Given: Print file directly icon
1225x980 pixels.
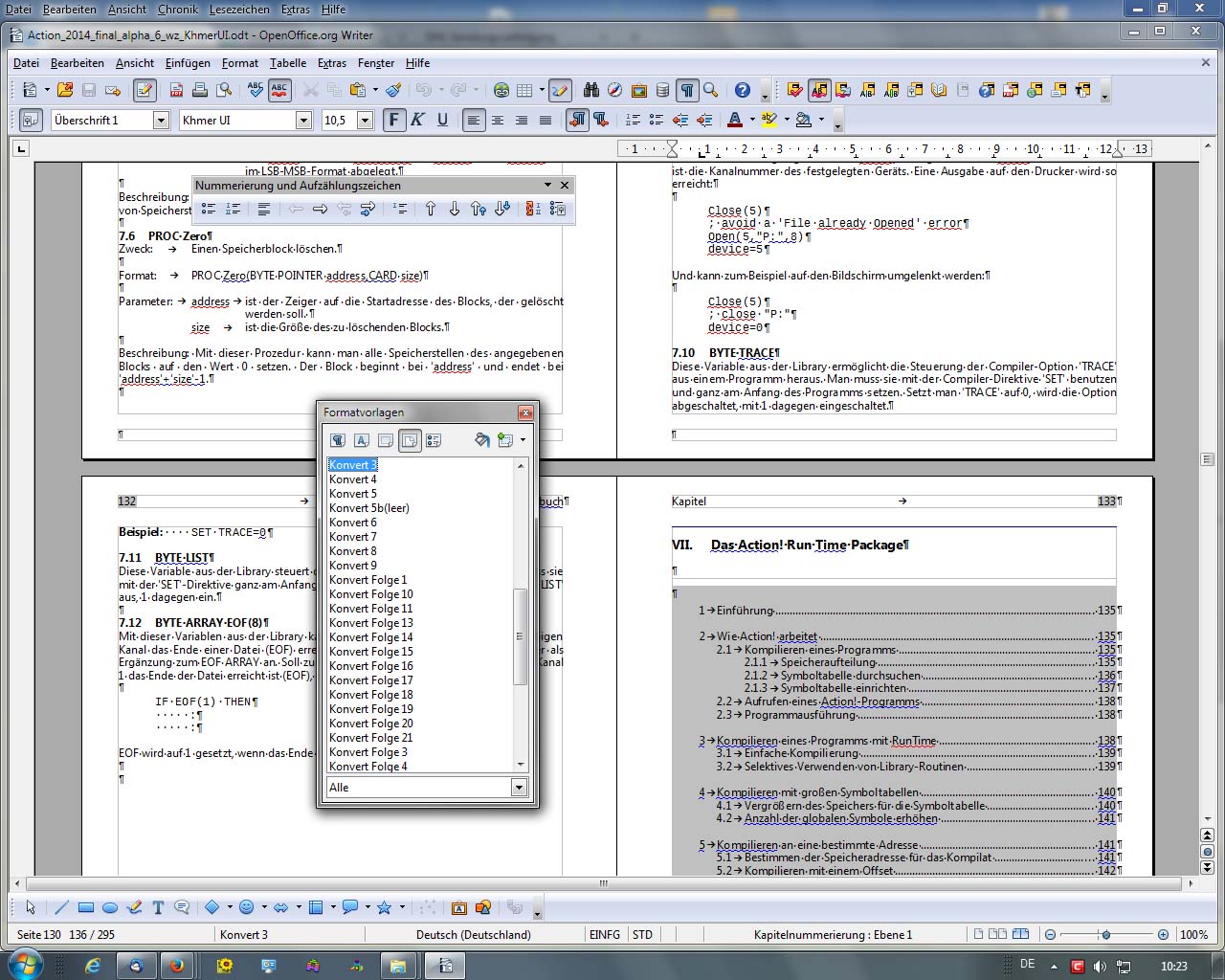Looking at the screenshot, I should 200,90.
